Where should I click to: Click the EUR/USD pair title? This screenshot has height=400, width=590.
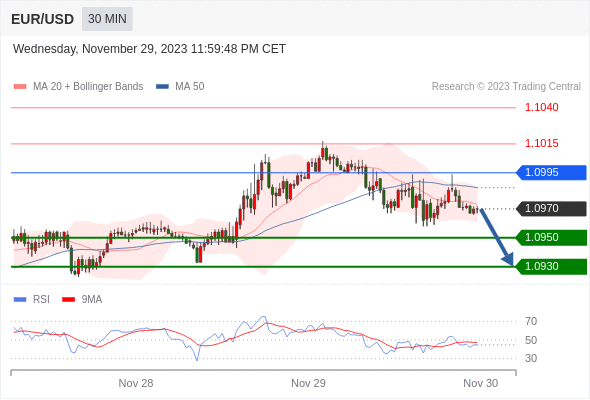pos(43,19)
